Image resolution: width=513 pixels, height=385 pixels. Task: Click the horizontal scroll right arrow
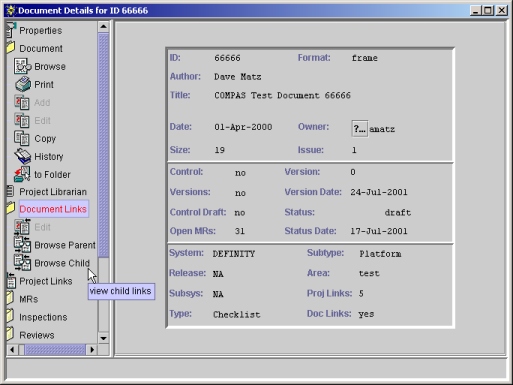[92, 350]
